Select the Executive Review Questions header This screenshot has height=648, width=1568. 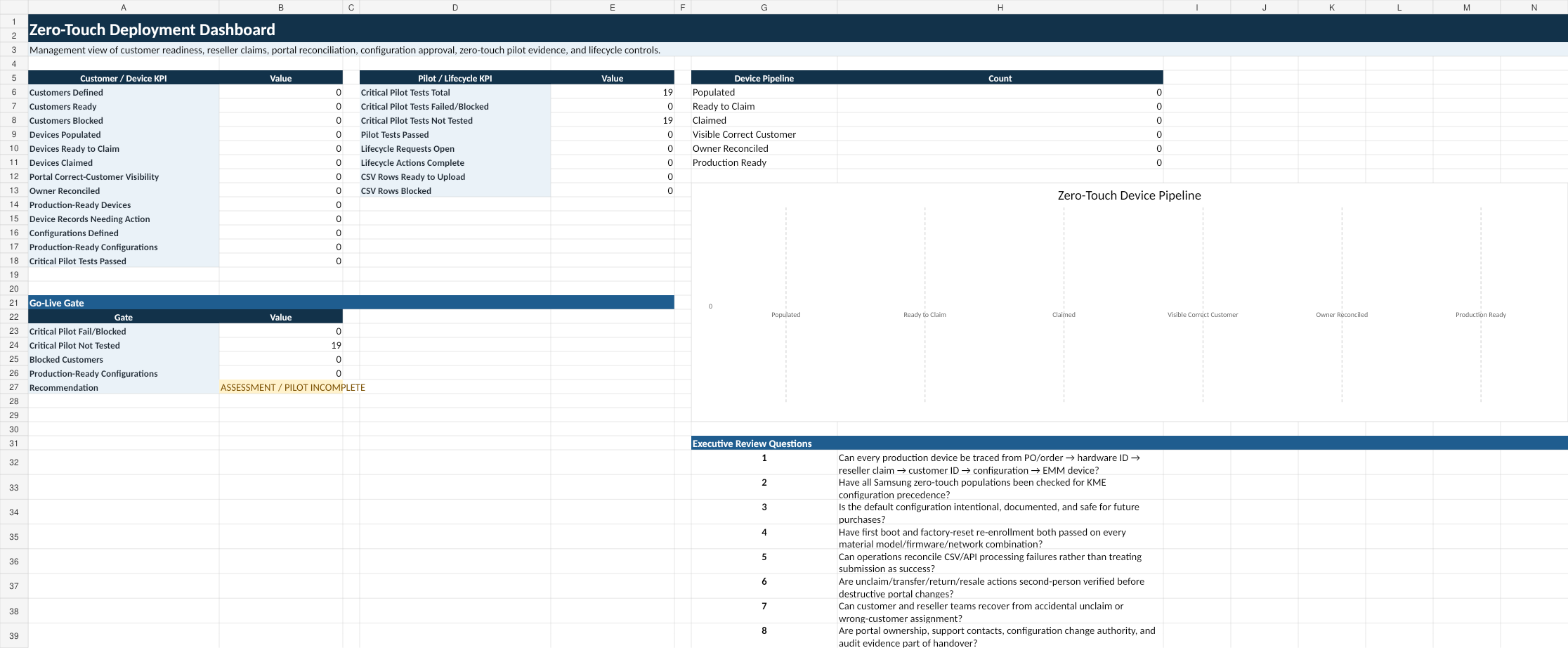click(752, 443)
